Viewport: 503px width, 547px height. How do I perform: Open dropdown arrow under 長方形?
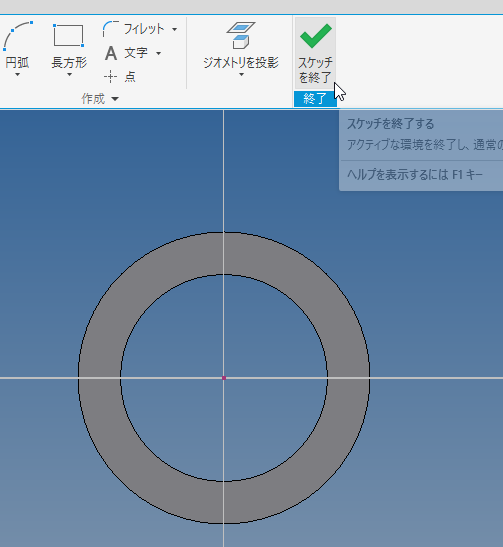click(69, 74)
